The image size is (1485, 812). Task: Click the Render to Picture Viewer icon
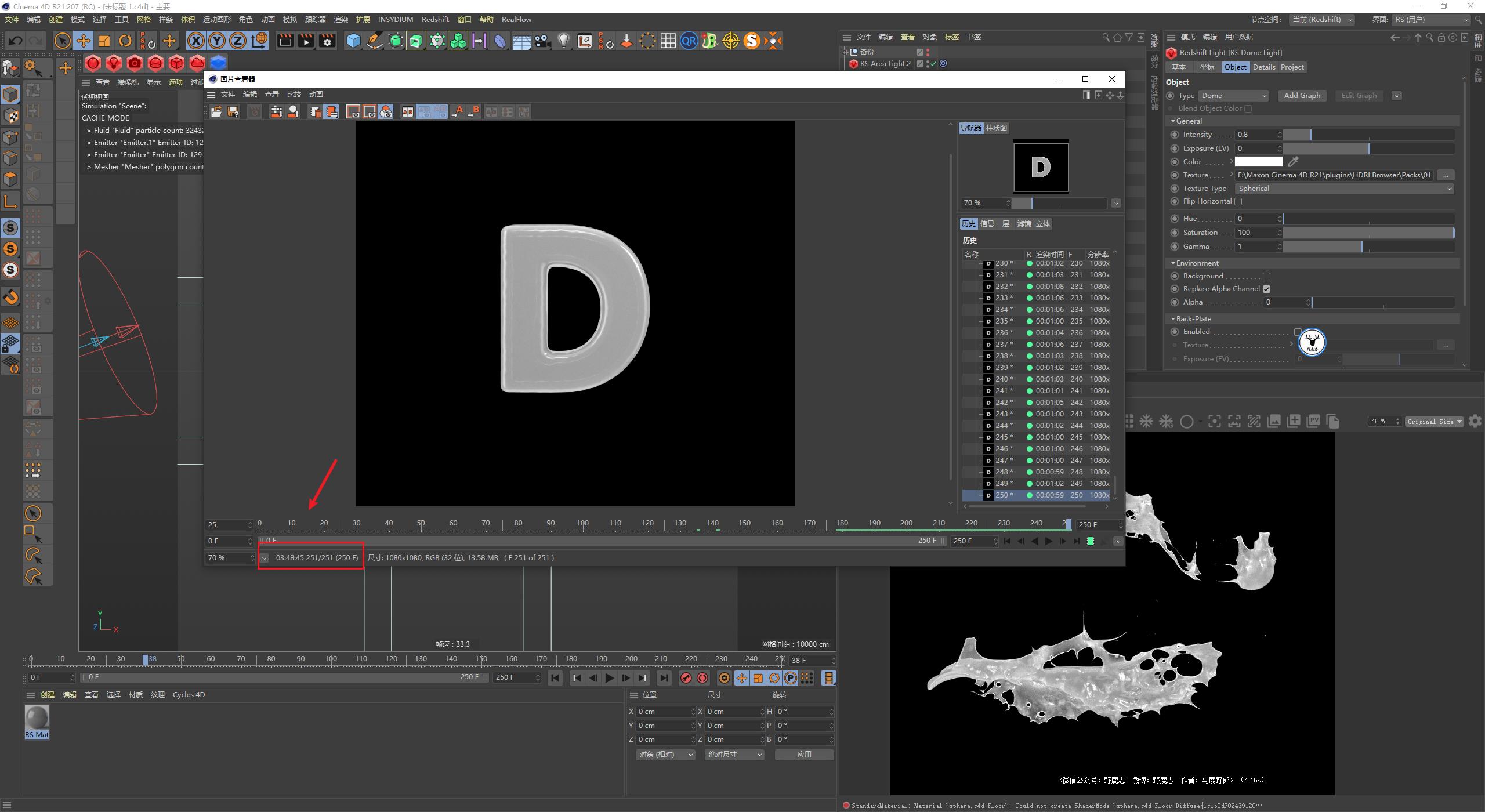(x=306, y=41)
